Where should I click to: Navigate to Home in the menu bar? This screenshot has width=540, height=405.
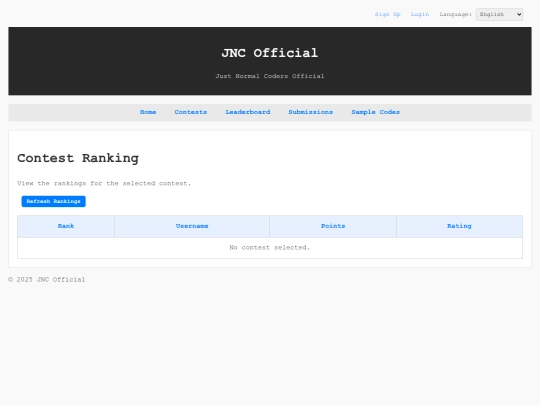point(148,112)
